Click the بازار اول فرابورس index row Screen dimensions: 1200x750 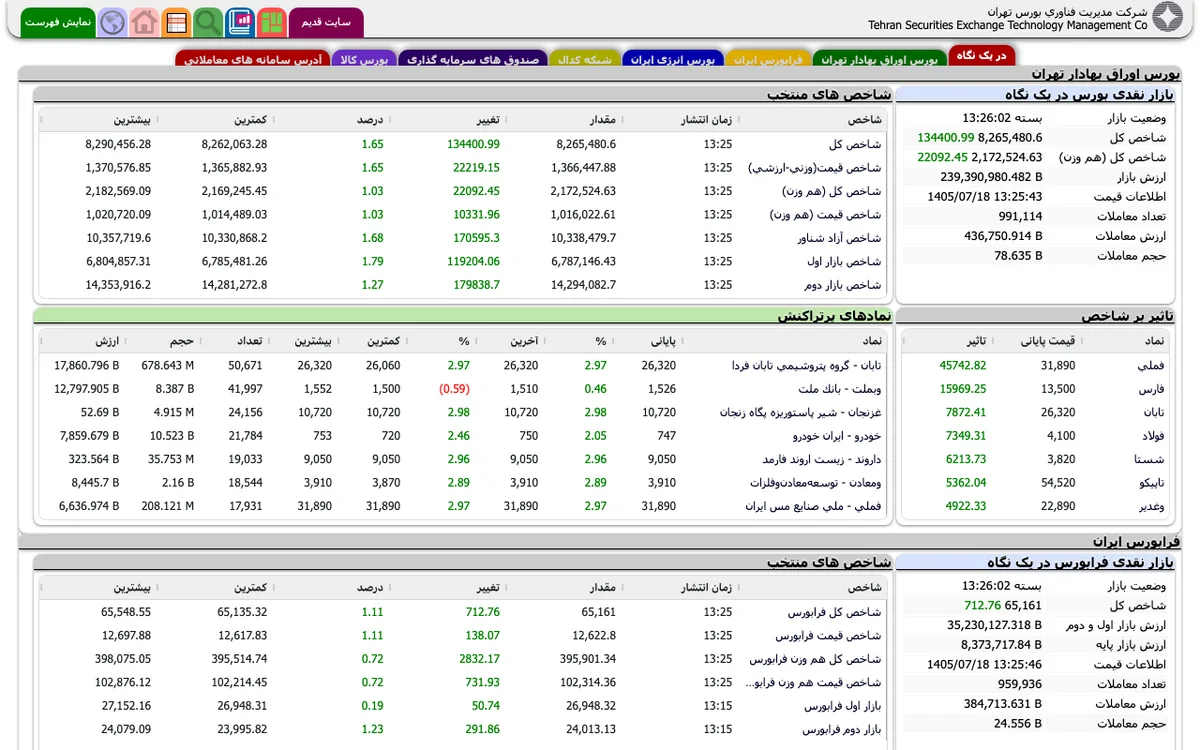point(461,706)
